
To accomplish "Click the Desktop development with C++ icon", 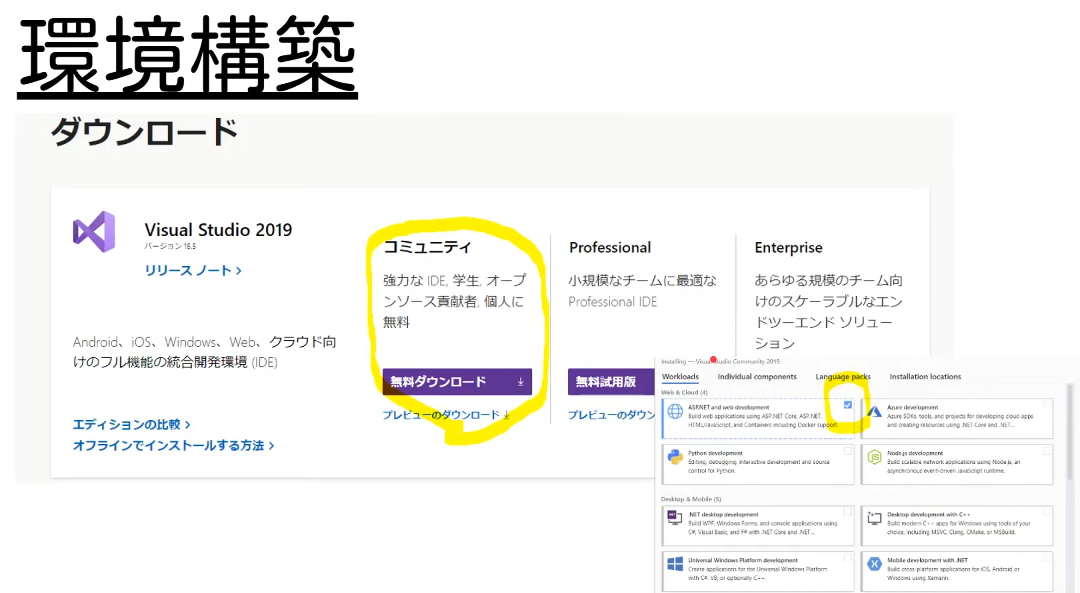I will click(874, 518).
